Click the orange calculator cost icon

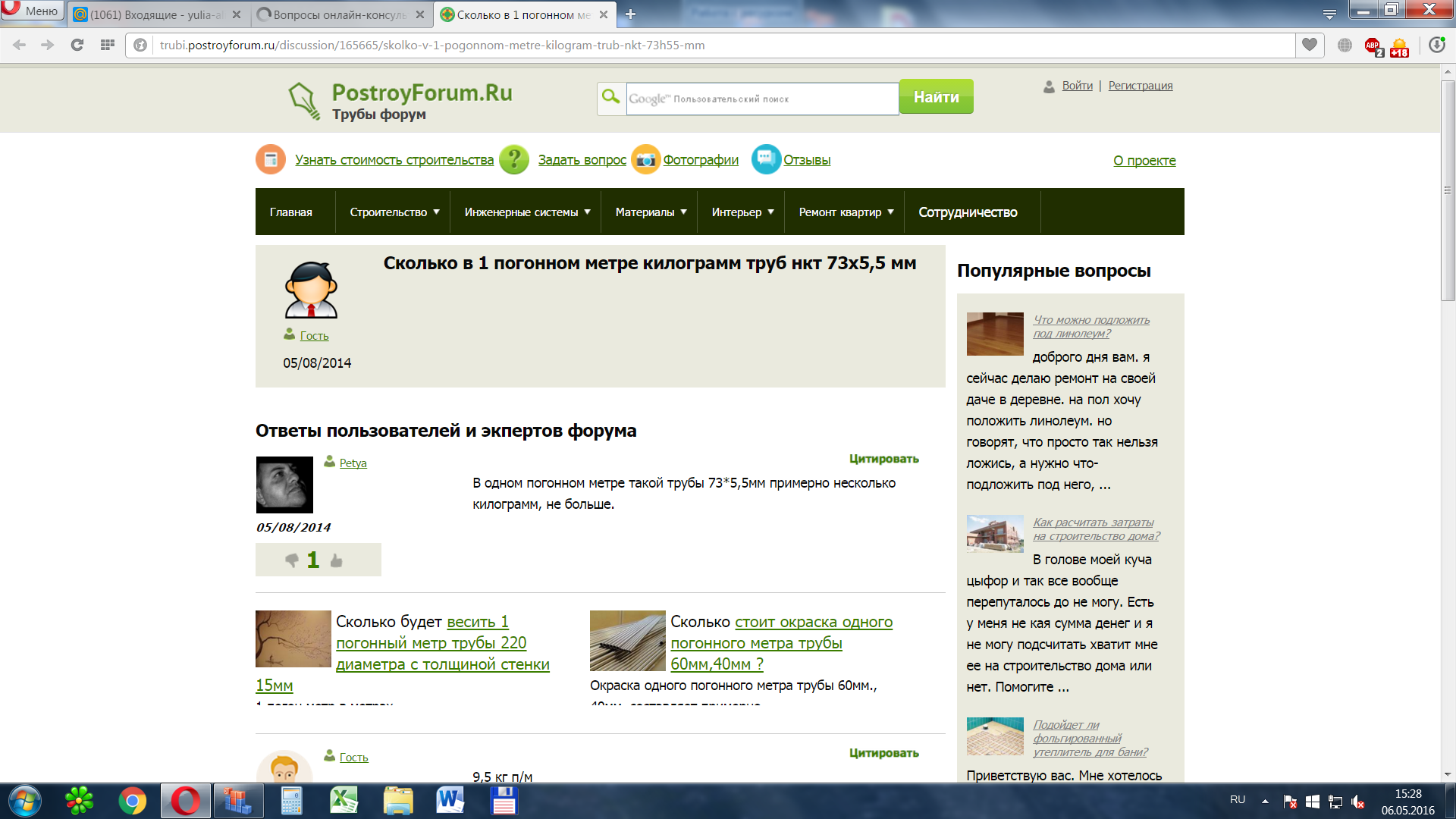tap(271, 159)
